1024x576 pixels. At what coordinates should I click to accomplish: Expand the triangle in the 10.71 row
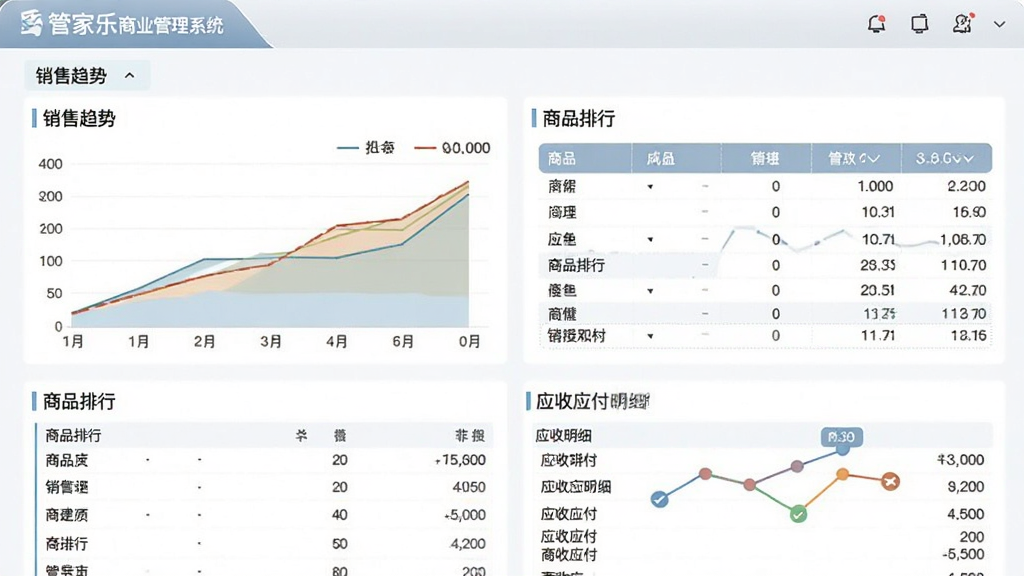click(650, 240)
